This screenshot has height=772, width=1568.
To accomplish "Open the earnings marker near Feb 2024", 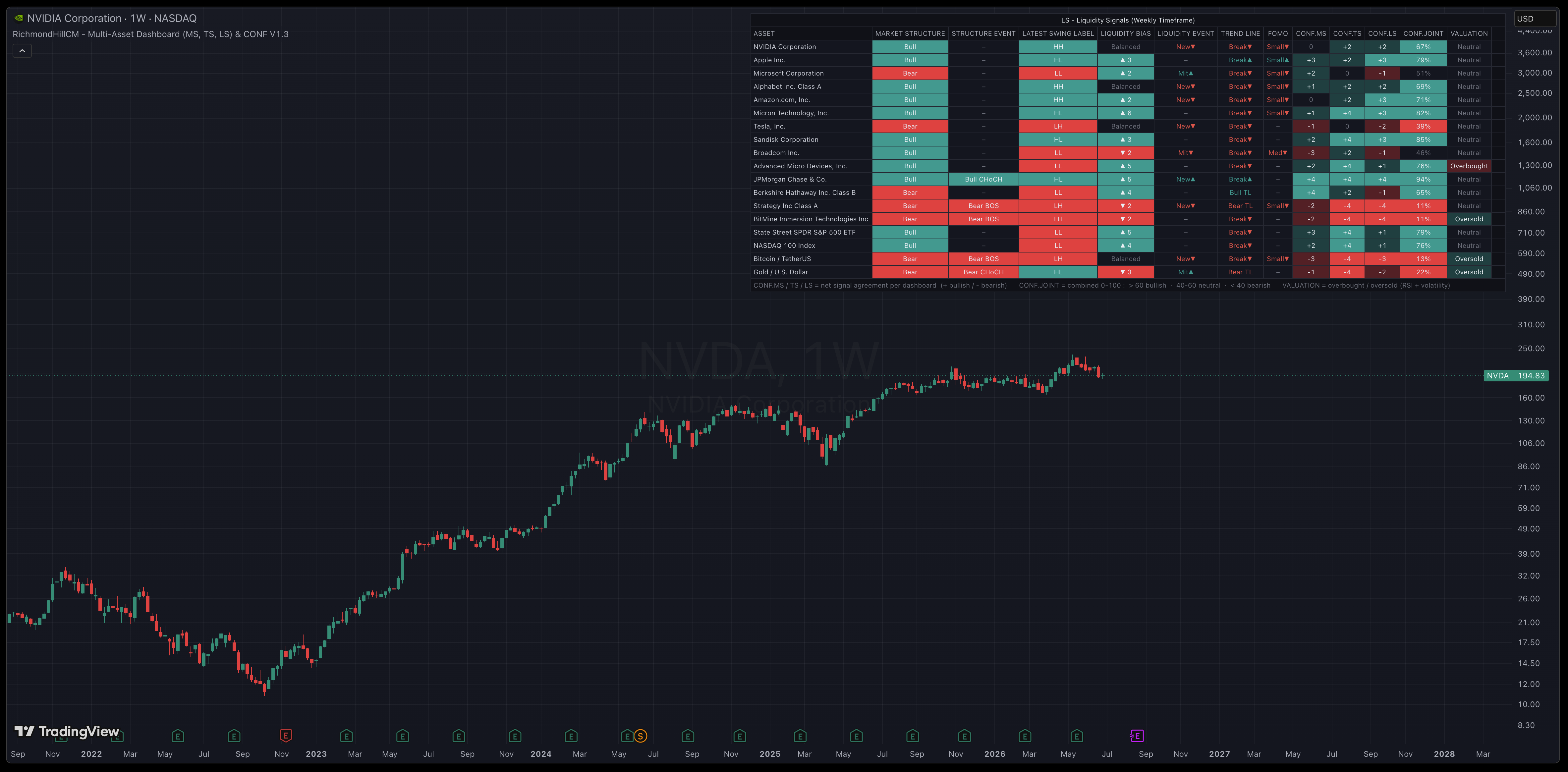I will pos(571,736).
